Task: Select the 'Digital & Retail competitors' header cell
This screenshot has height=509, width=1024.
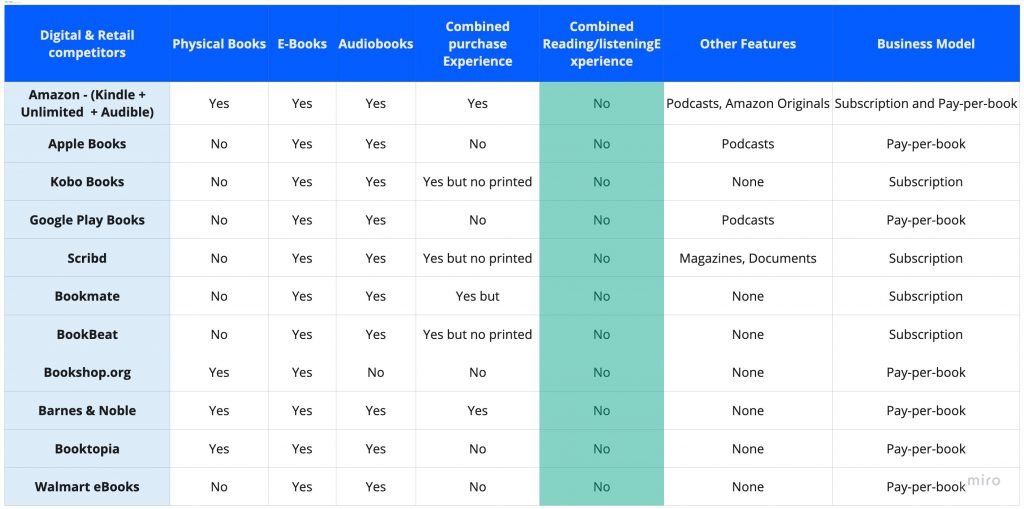Action: [x=87, y=44]
